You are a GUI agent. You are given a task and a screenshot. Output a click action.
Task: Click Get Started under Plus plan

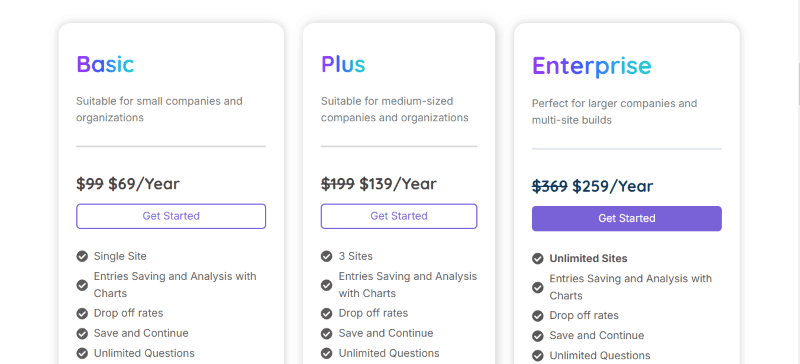[399, 216]
